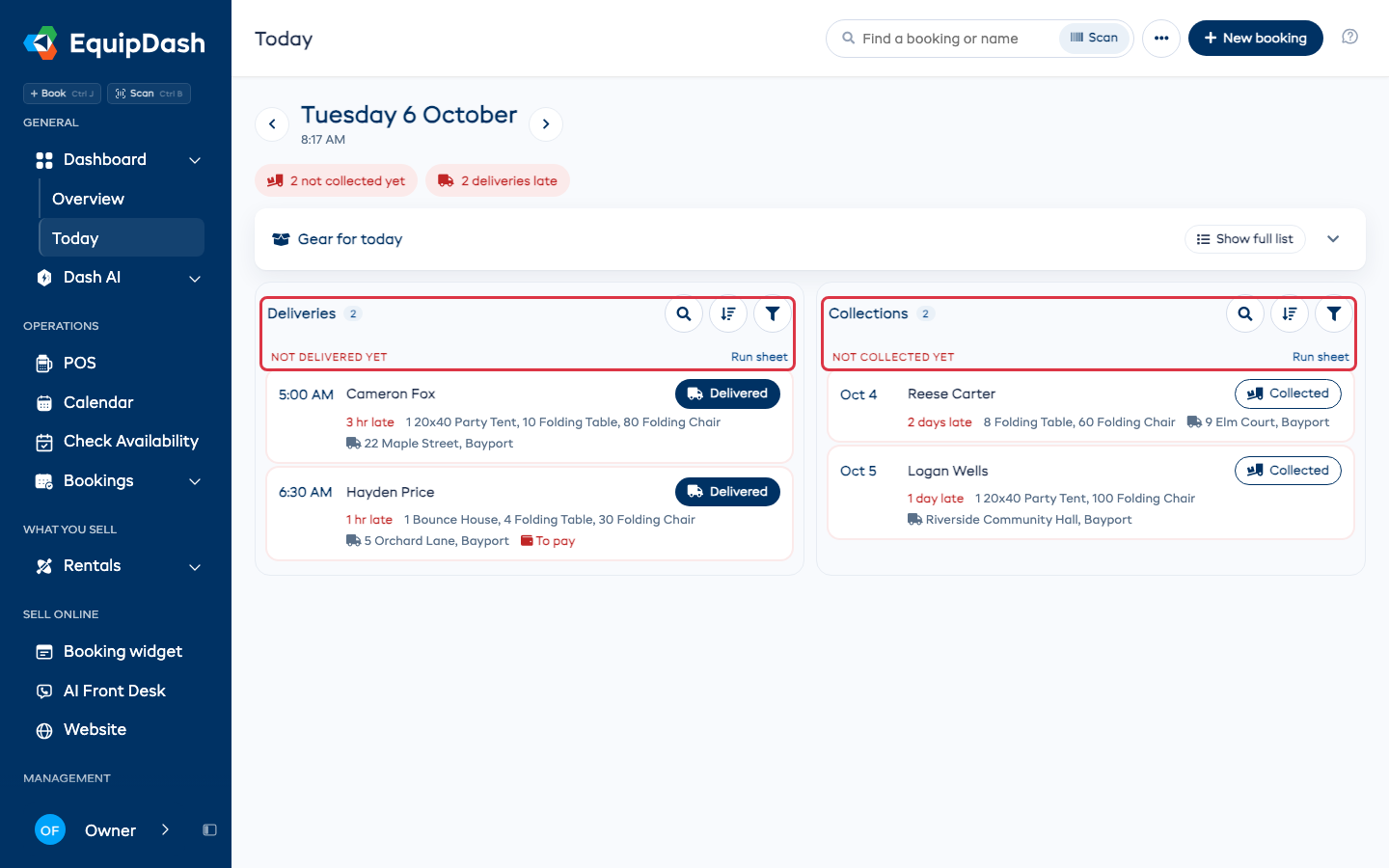Expand the Dashboard menu chevron
The height and width of the screenshot is (868, 1389).
[195, 160]
